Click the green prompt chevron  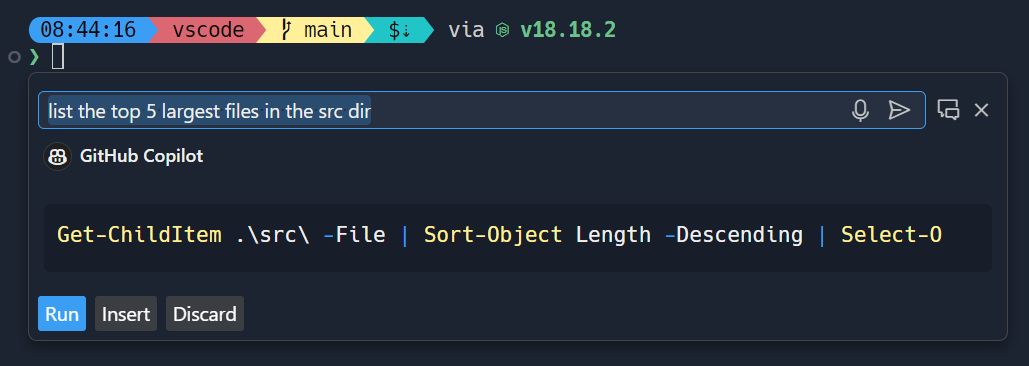pyautogui.click(x=34, y=57)
